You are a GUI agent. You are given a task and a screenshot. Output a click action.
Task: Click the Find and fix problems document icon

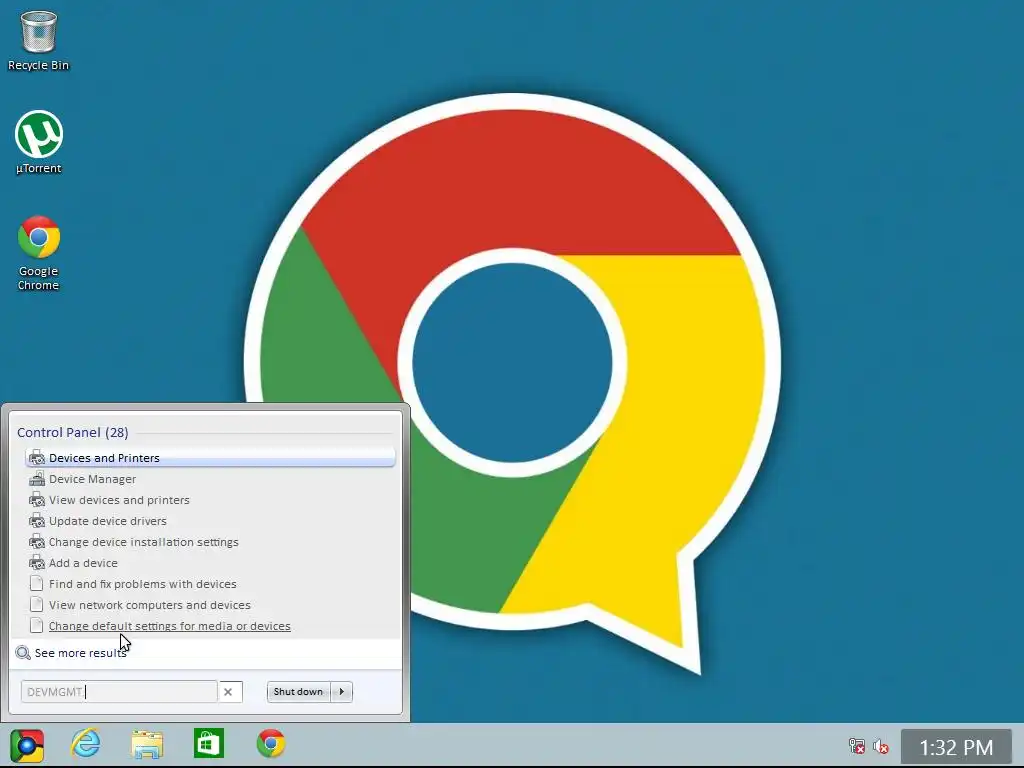[x=37, y=584]
